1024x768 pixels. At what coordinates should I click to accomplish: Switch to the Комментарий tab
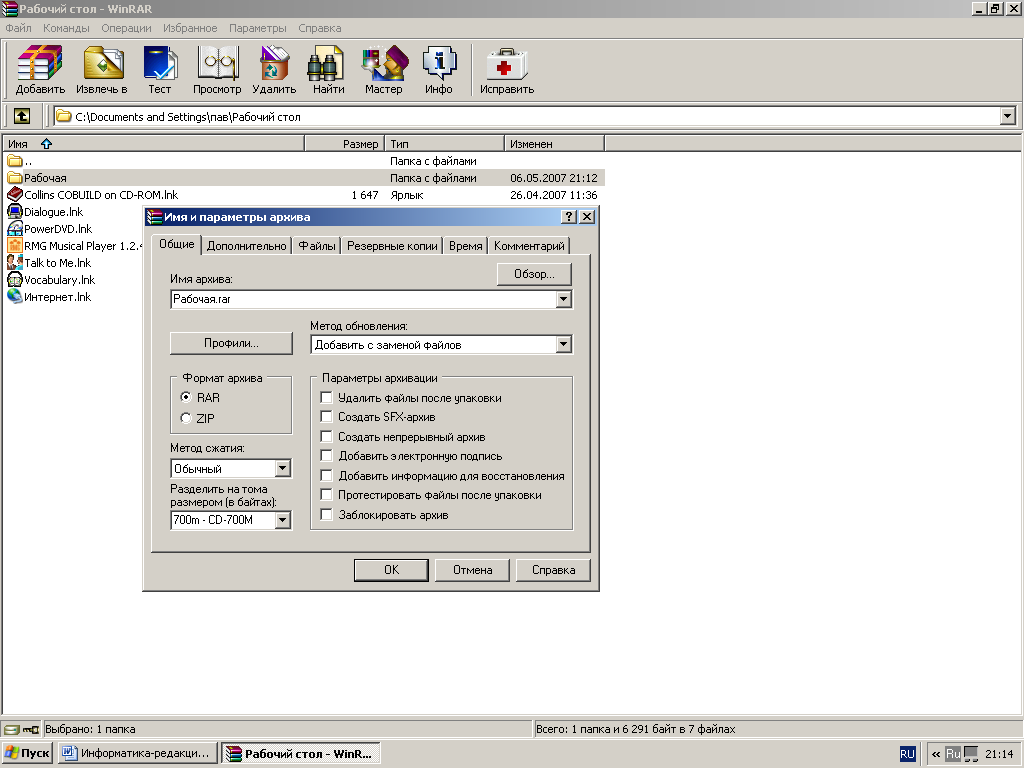[529, 246]
